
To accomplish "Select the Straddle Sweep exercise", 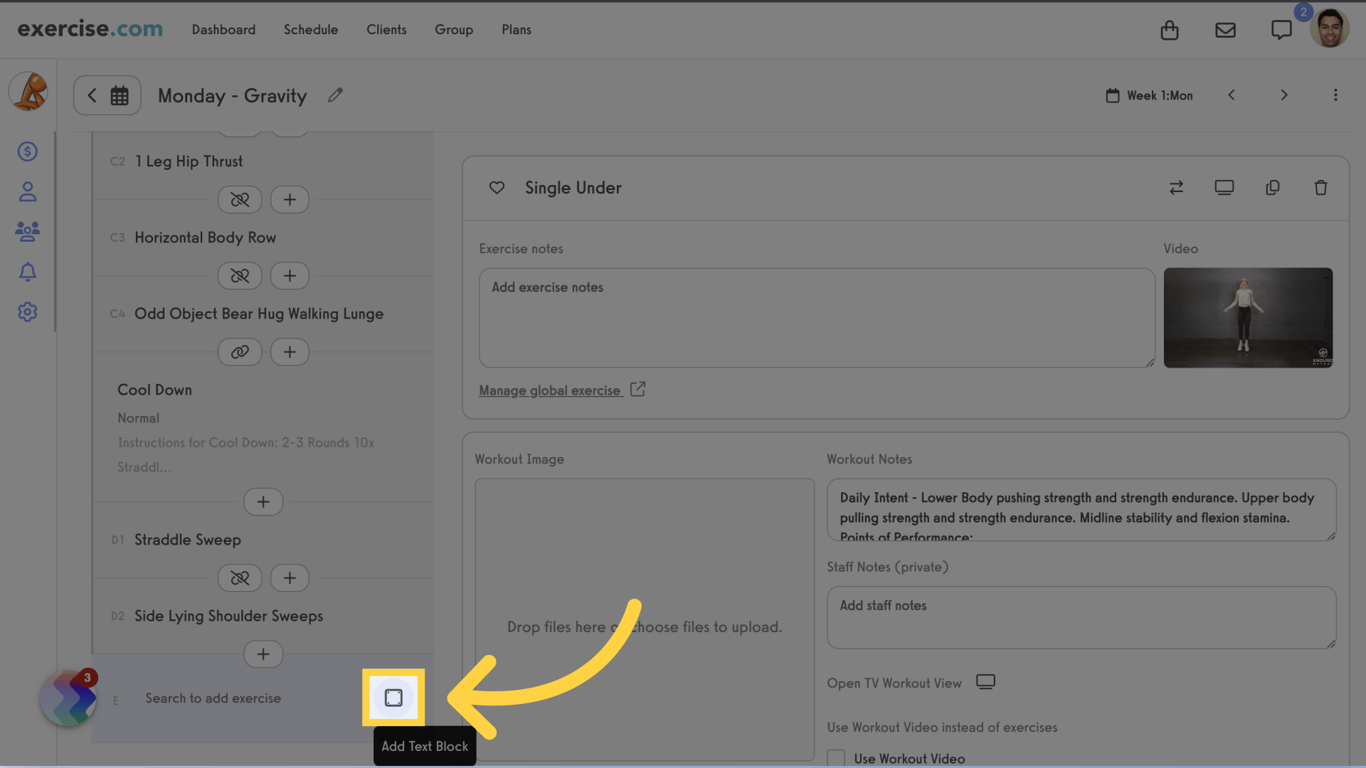I will [x=188, y=540].
